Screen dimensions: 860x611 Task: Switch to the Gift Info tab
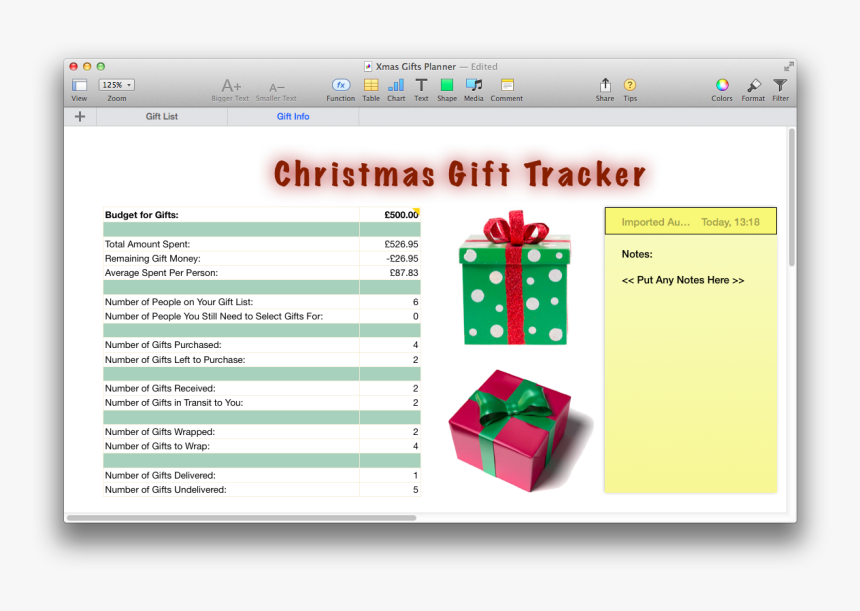292,116
